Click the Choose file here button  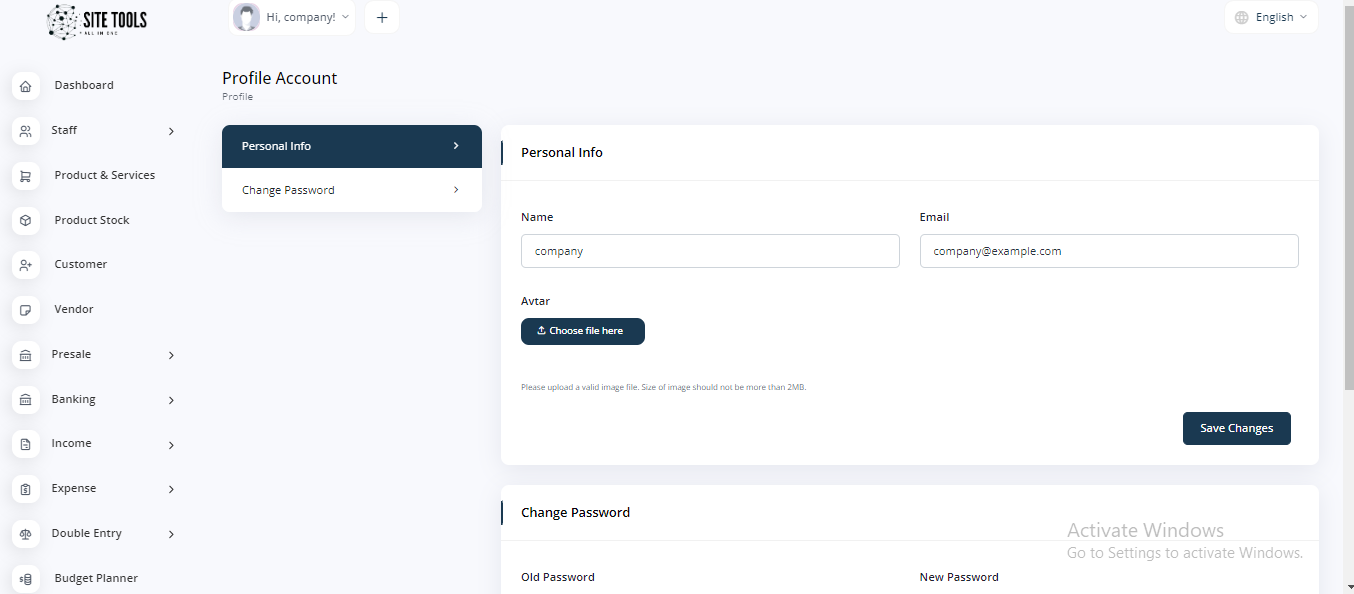(x=582, y=331)
